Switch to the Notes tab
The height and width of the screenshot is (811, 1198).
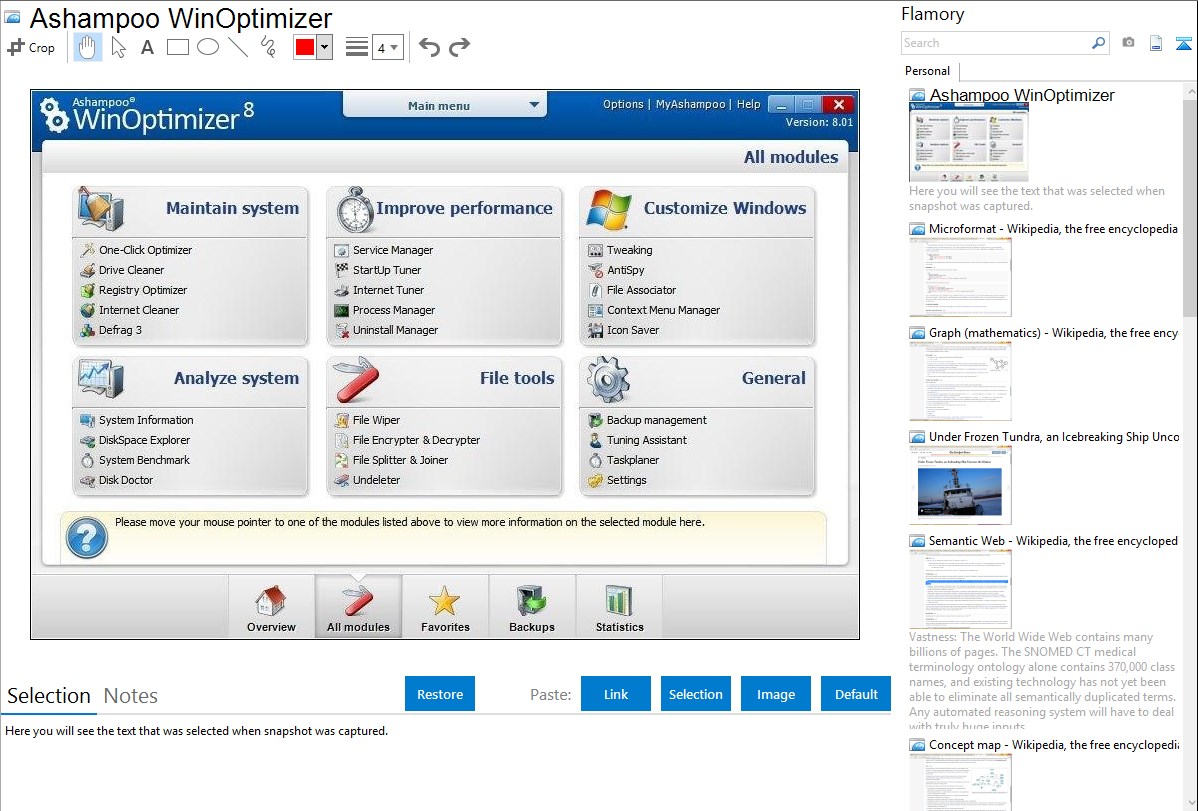pos(131,696)
